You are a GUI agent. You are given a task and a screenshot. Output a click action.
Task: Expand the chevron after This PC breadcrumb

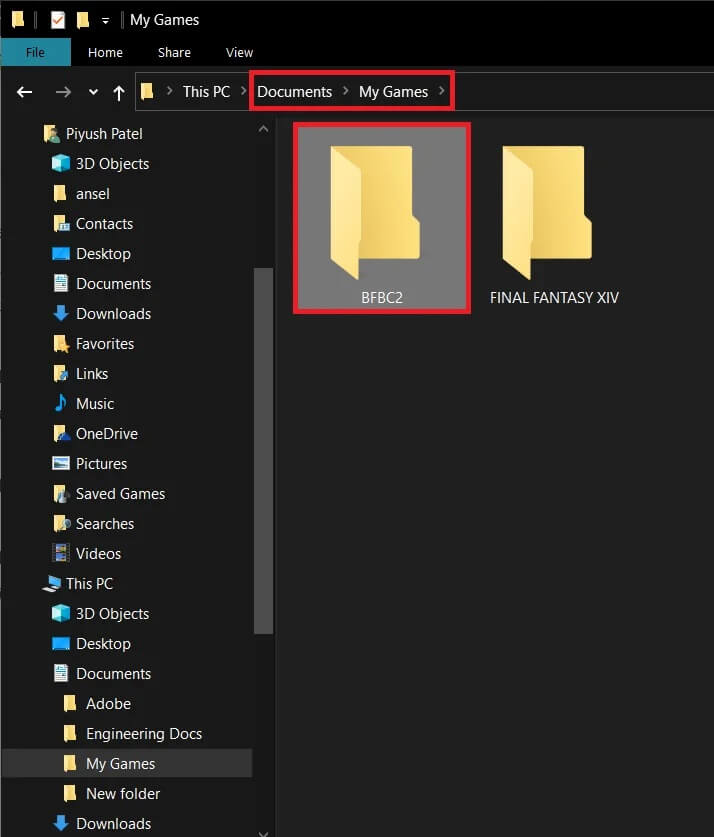[x=243, y=91]
